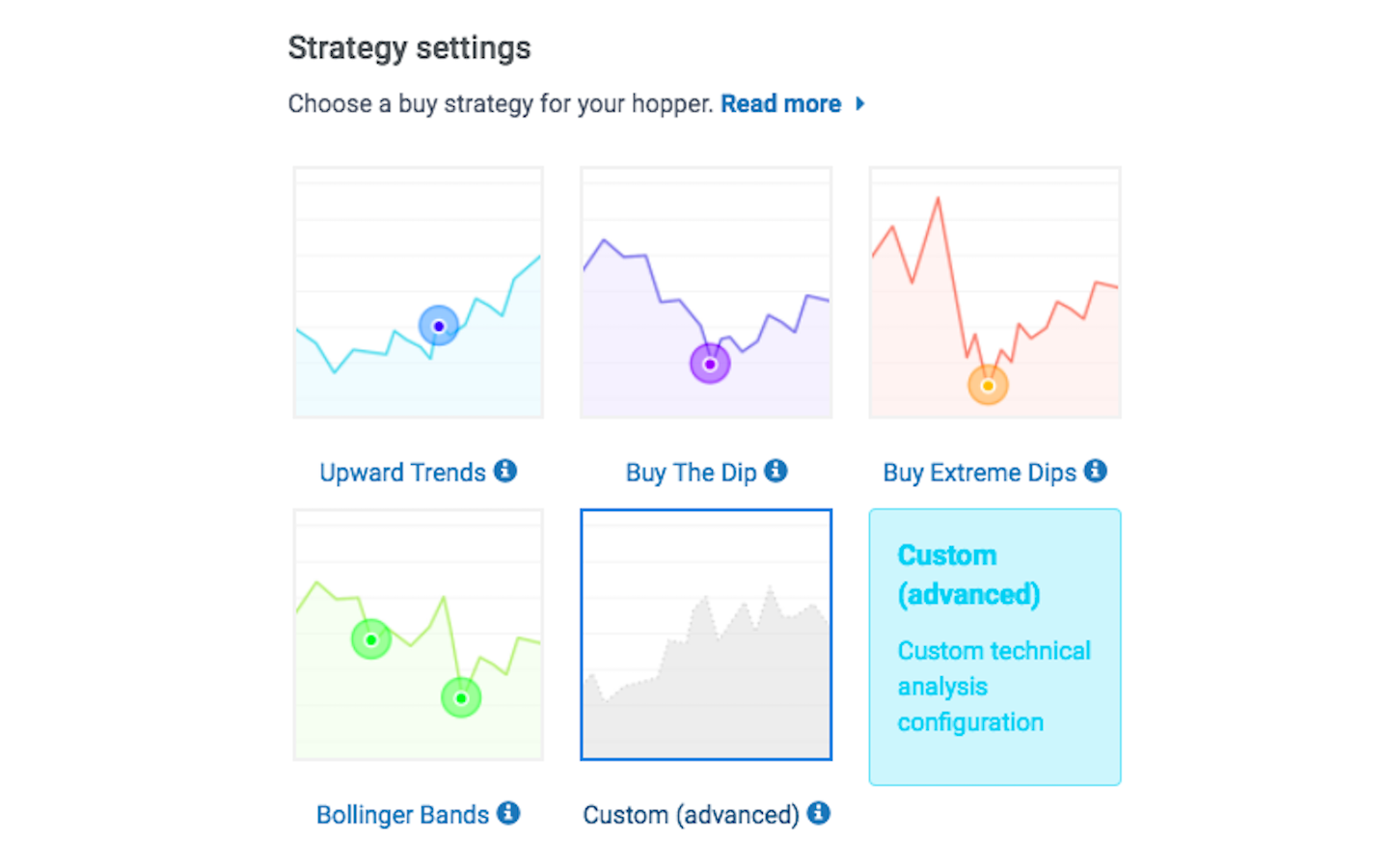This screenshot has width=1389, height=868.
Task: Click the Custom (advanced) tooltip box
Action: [994, 647]
